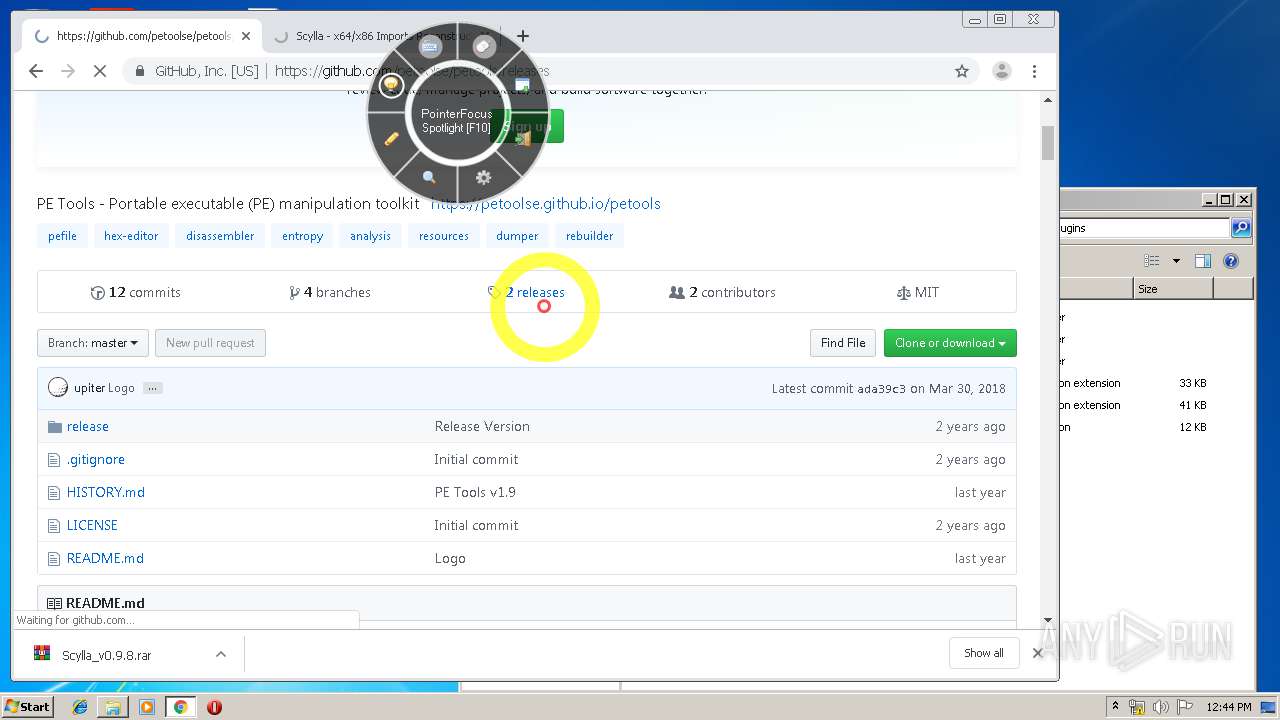Open the resources topic tag
This screenshot has width=1280, height=720.
click(444, 236)
